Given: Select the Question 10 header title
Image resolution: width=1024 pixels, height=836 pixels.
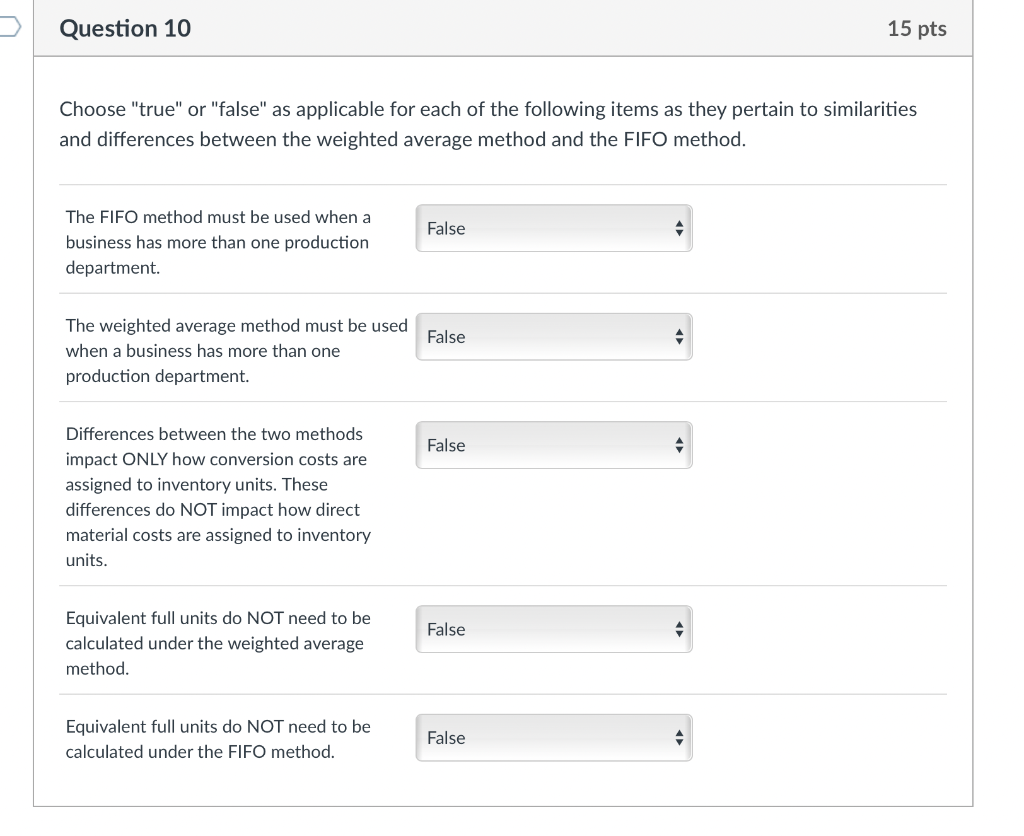Looking at the screenshot, I should coord(124,28).
